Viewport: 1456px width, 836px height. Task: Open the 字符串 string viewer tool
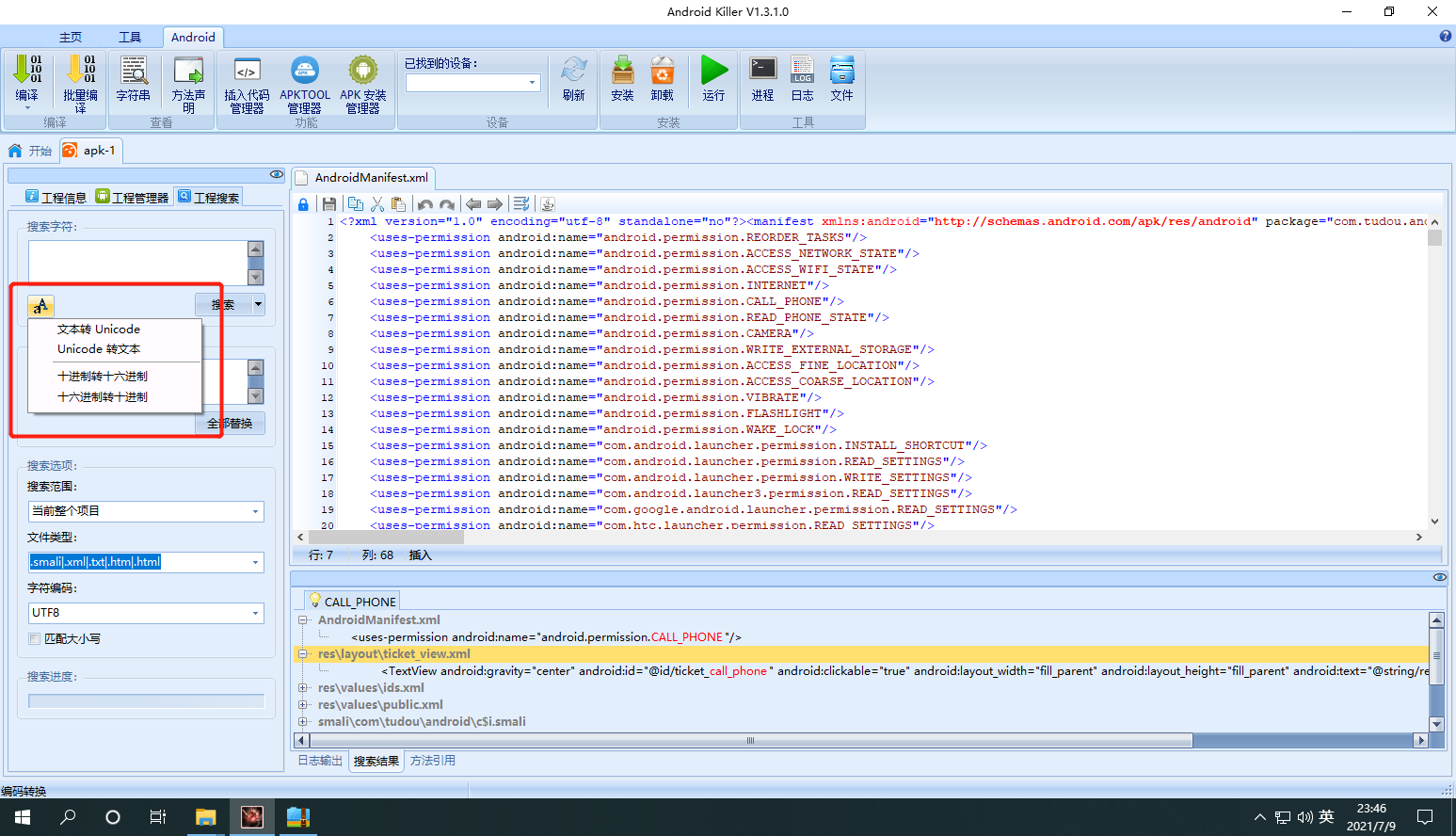(x=134, y=79)
